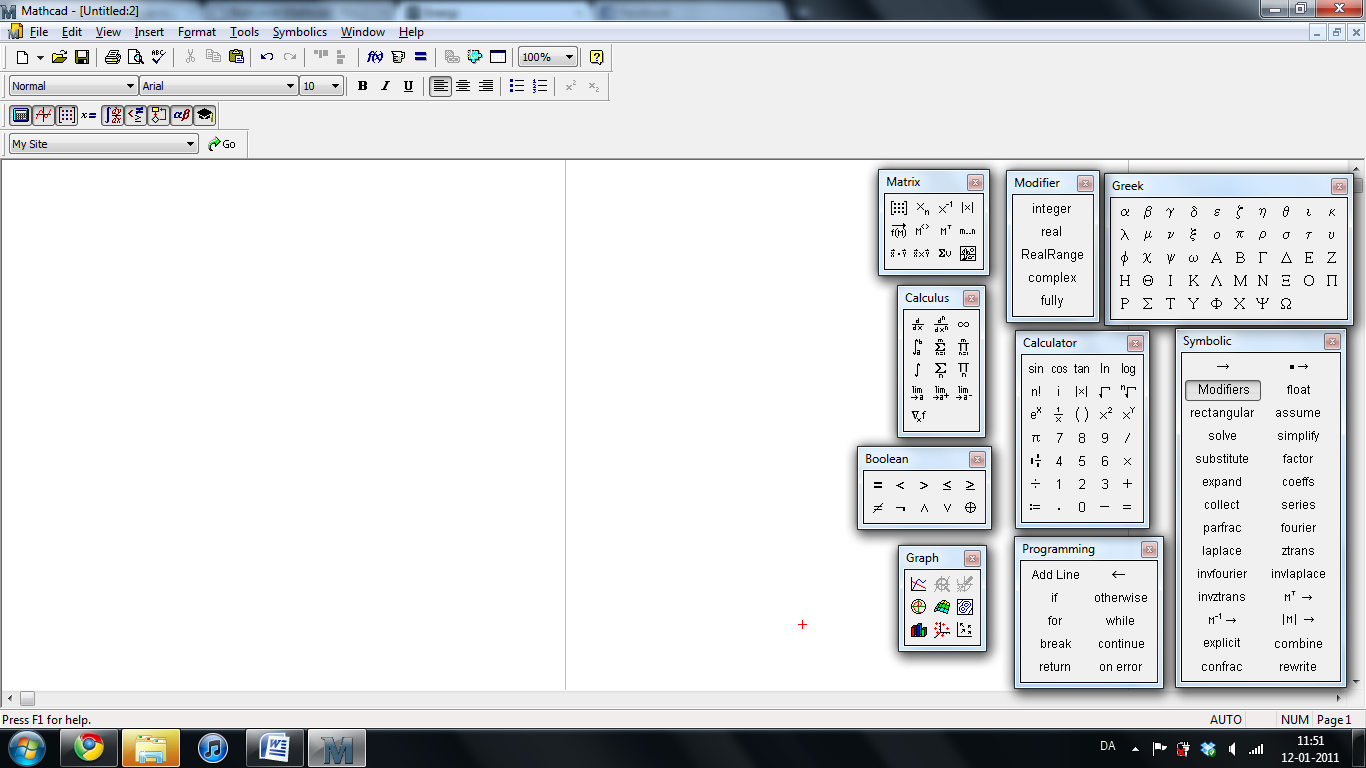Insert the infinity symbol from the Calculus palette

click(963, 324)
